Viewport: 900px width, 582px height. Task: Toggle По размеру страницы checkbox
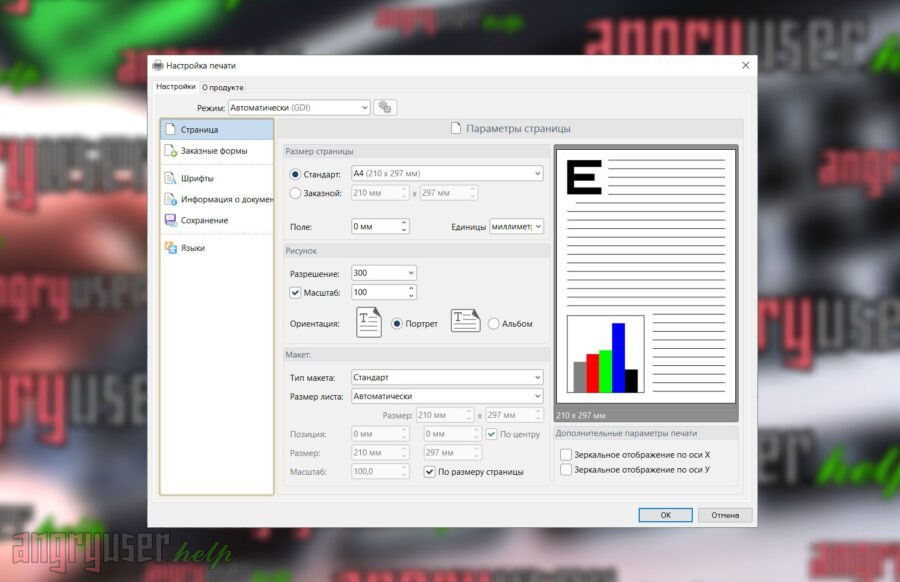[430, 471]
